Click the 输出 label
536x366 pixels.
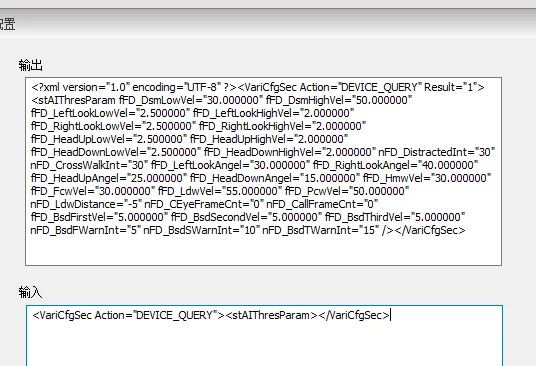click(x=30, y=65)
